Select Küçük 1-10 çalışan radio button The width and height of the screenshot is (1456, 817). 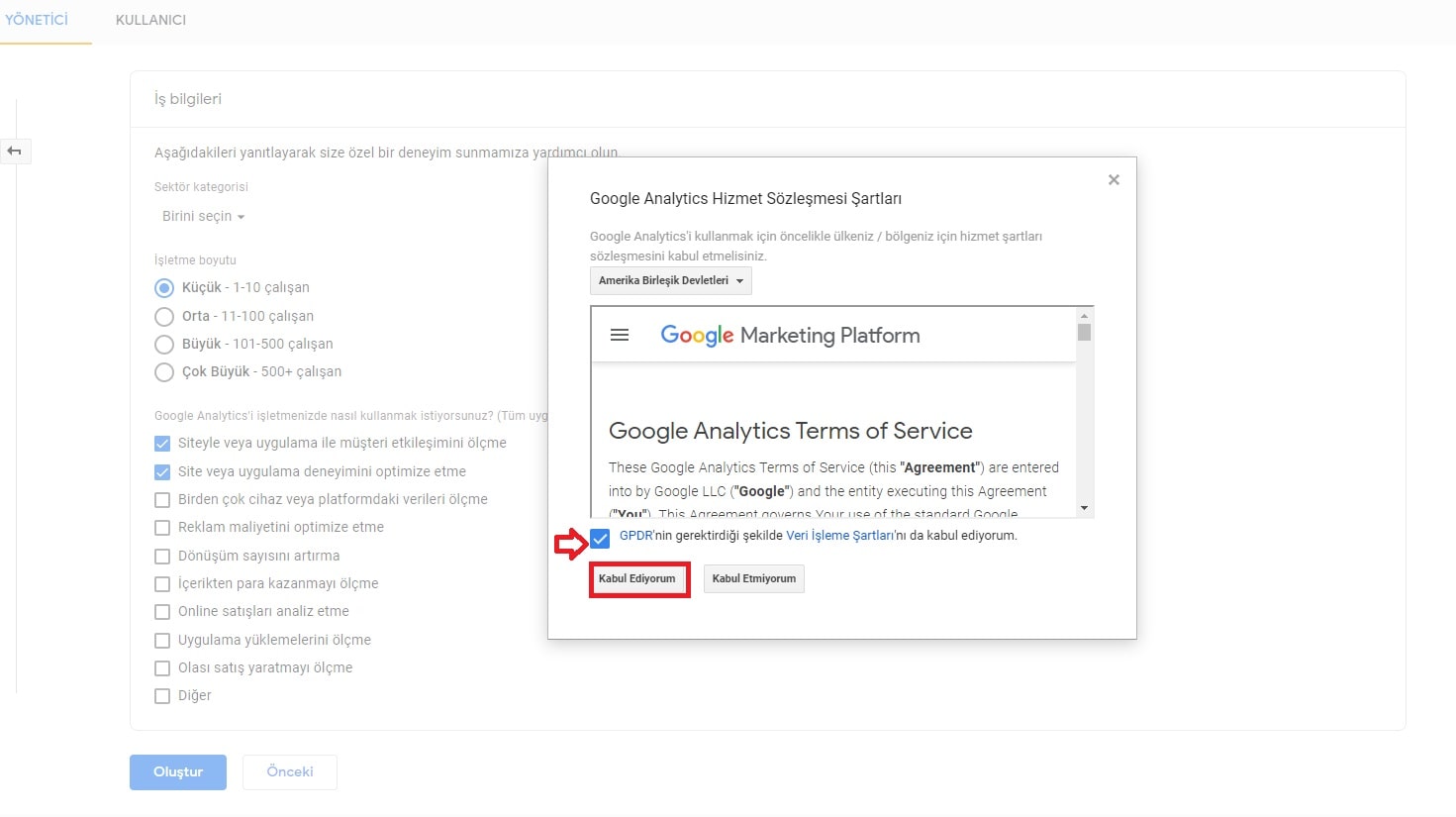point(164,288)
